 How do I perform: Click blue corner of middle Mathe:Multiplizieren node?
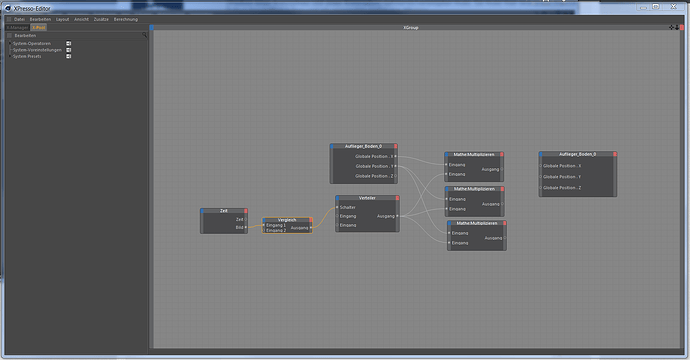447,189
